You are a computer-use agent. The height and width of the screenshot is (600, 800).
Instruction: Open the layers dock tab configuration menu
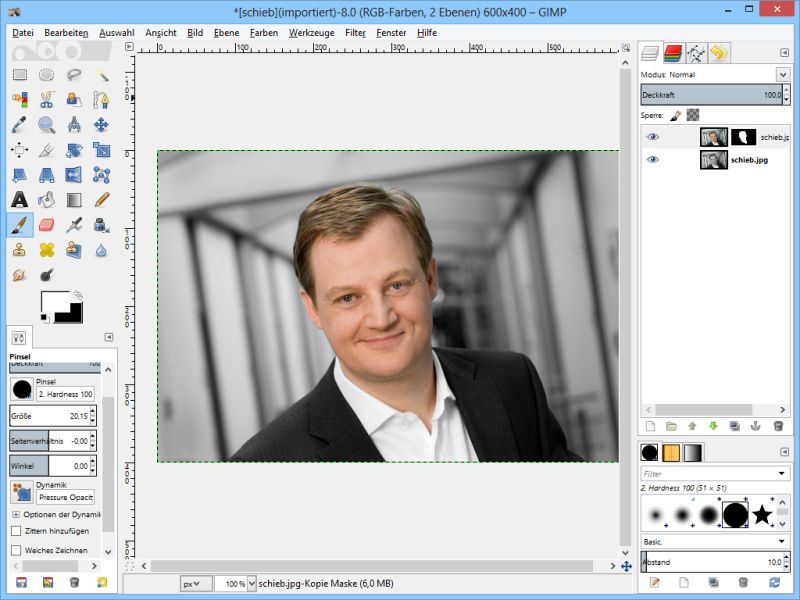785,53
